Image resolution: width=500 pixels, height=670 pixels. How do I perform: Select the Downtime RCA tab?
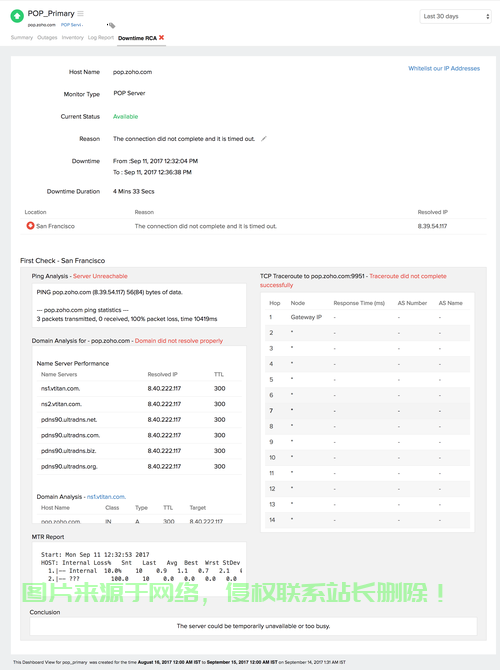137,38
